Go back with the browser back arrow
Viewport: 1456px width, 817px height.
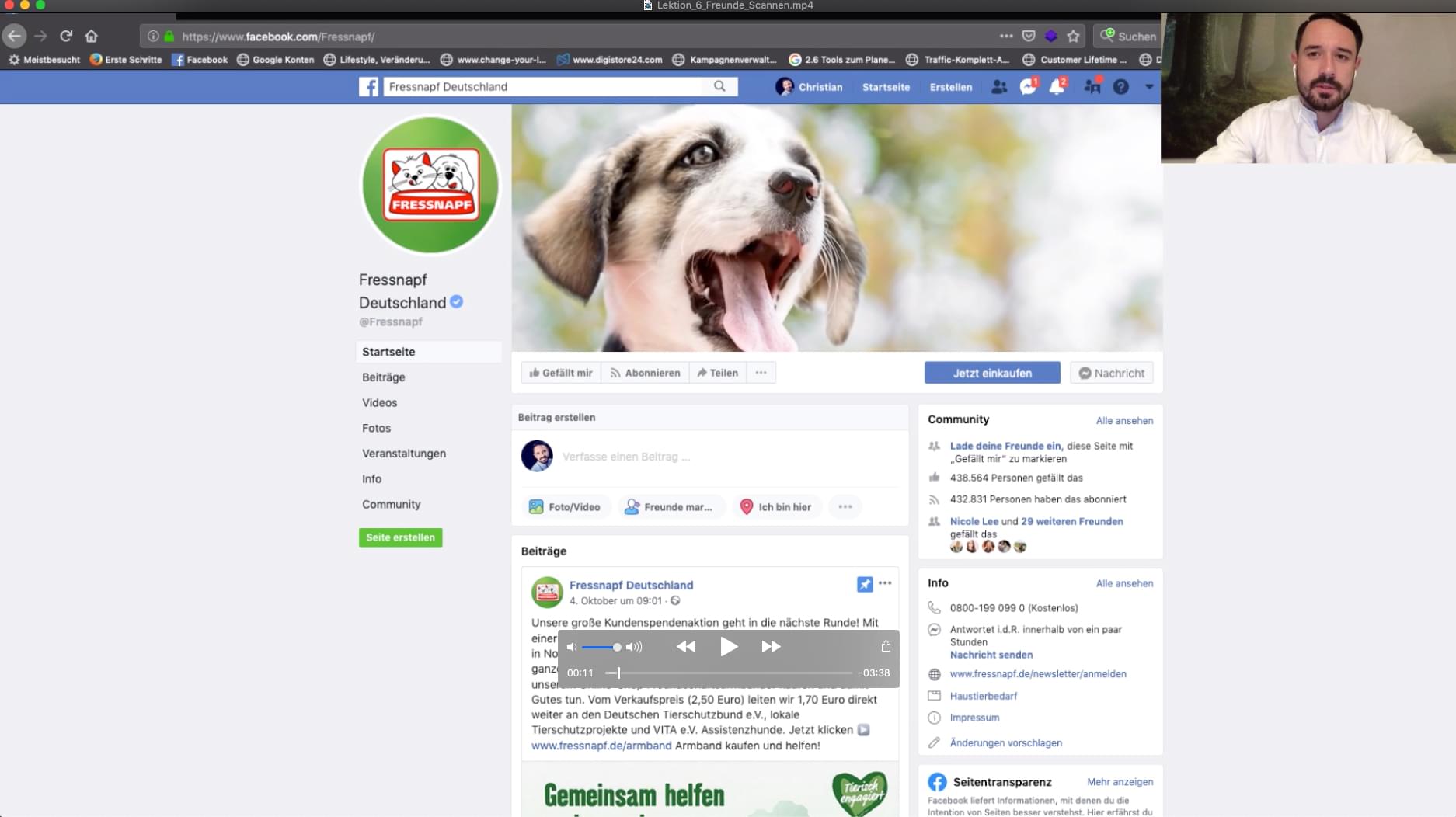coord(14,36)
